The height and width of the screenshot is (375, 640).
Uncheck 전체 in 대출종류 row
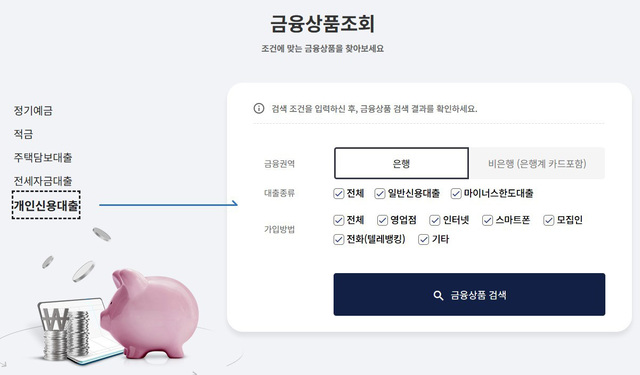[x=338, y=193]
